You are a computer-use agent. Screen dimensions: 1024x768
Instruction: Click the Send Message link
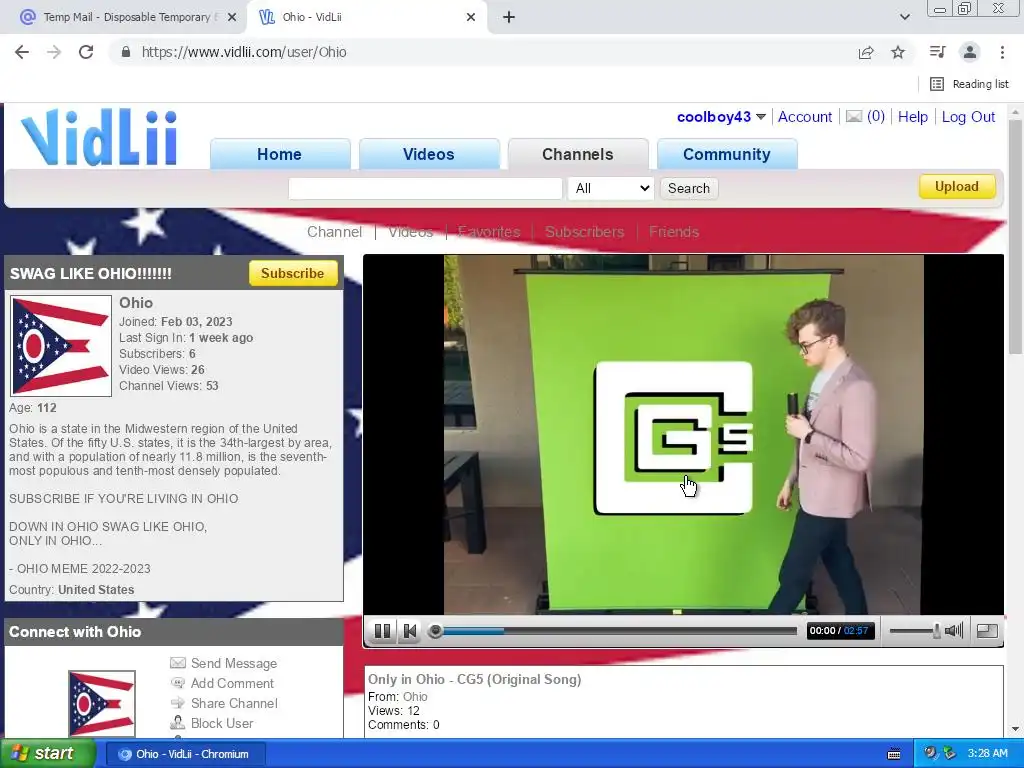234,663
